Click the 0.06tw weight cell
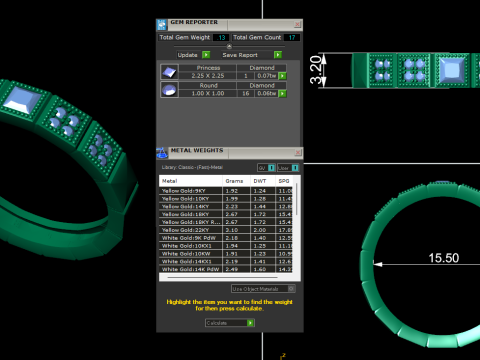Viewport: 480px width, 360px height. click(x=267, y=94)
